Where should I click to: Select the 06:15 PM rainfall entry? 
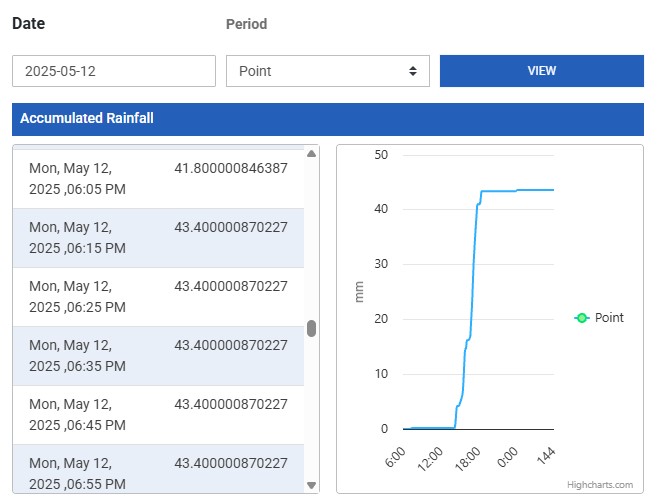[x=158, y=237]
